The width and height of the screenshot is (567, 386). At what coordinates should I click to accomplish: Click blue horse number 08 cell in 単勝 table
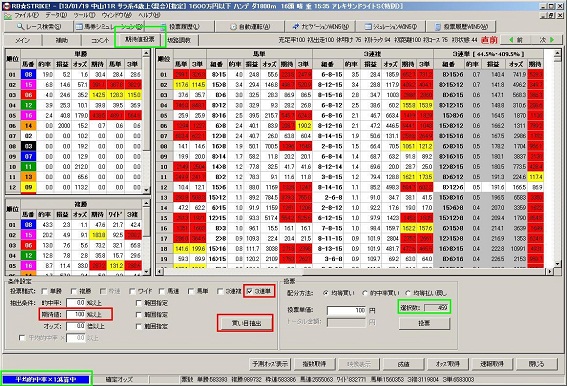click(29, 75)
